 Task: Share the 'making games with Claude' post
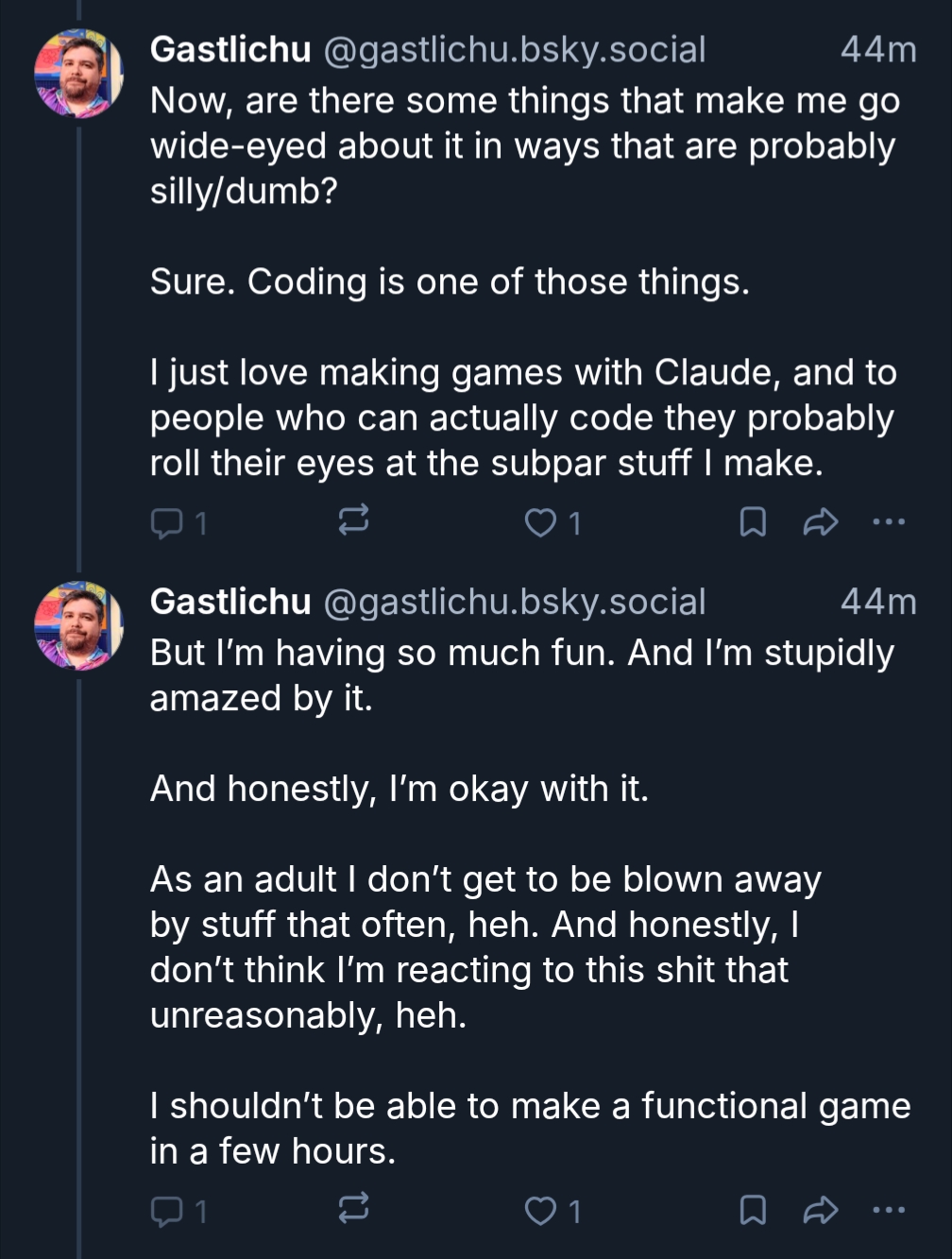coord(820,521)
